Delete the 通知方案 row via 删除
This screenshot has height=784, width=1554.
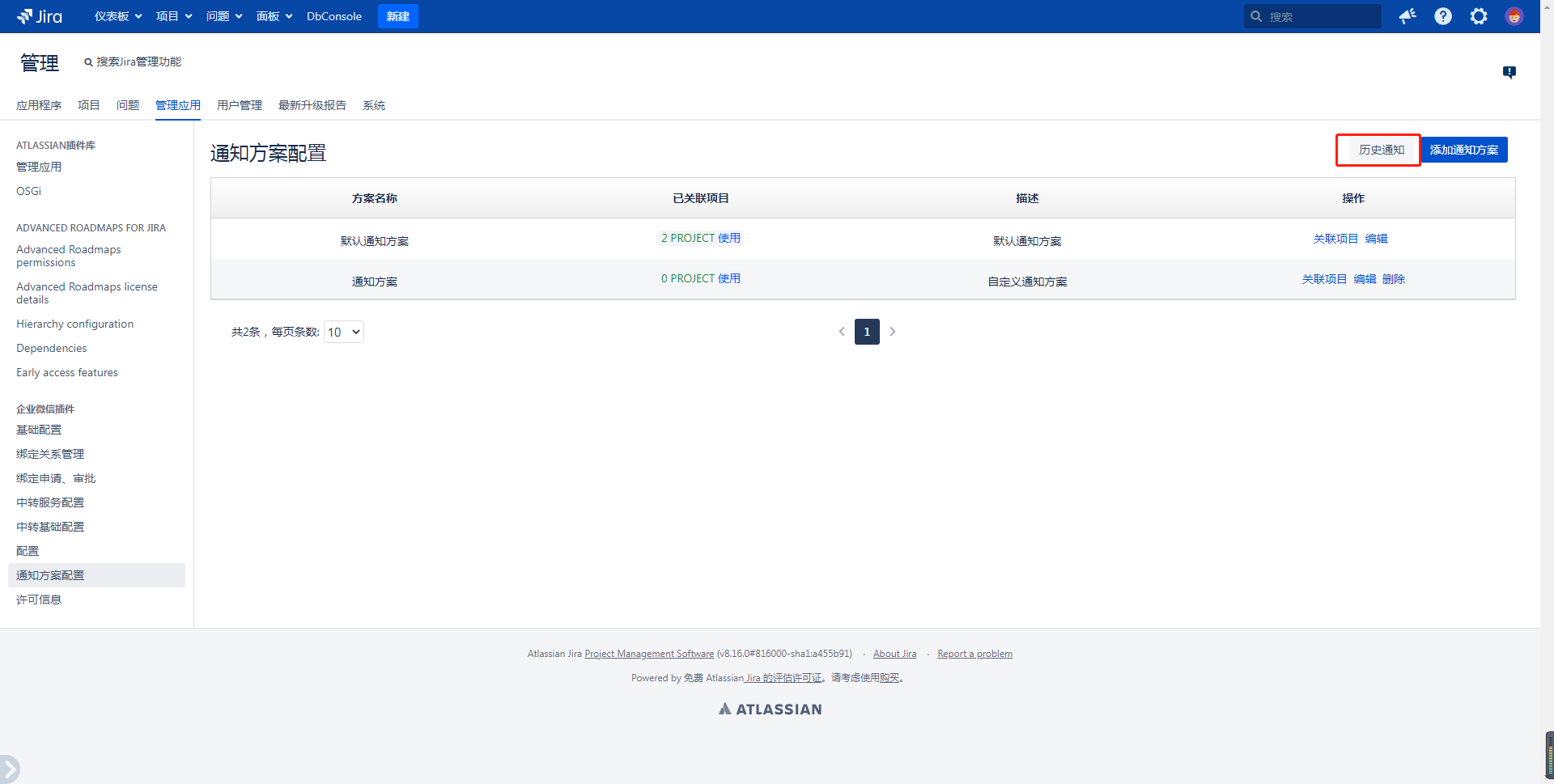coord(1394,279)
